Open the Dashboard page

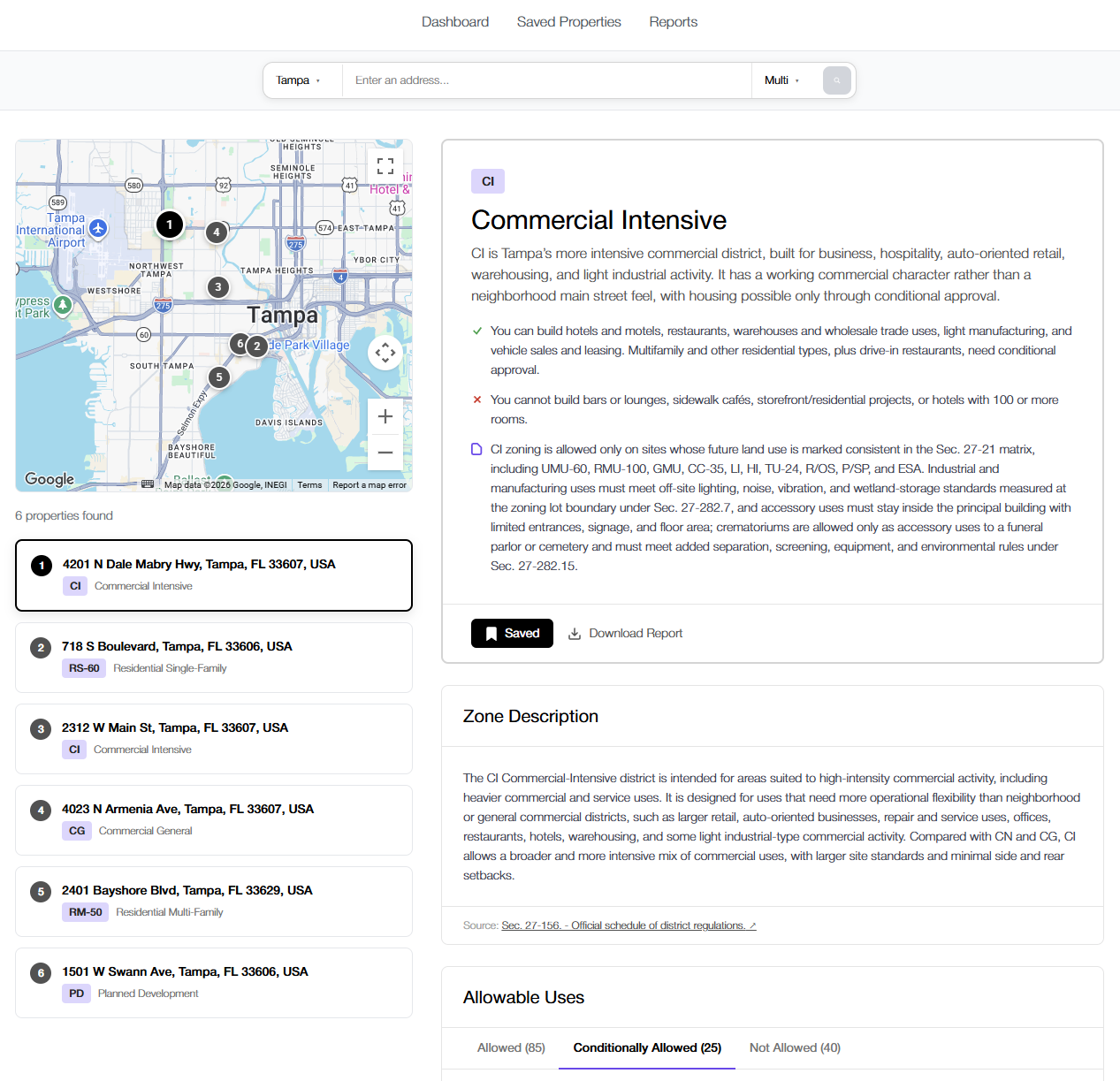tap(455, 22)
